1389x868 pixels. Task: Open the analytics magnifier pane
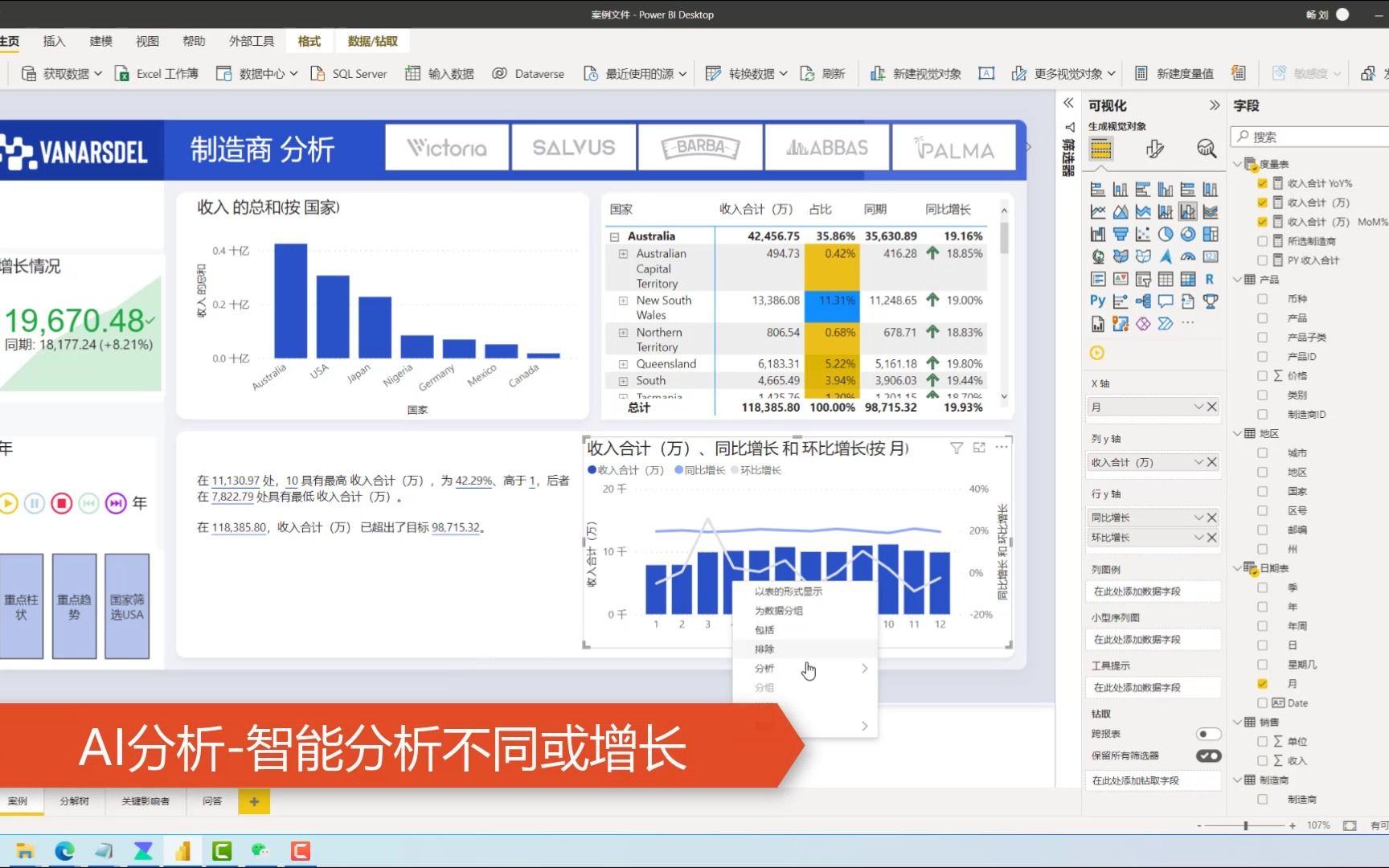[x=1207, y=149]
